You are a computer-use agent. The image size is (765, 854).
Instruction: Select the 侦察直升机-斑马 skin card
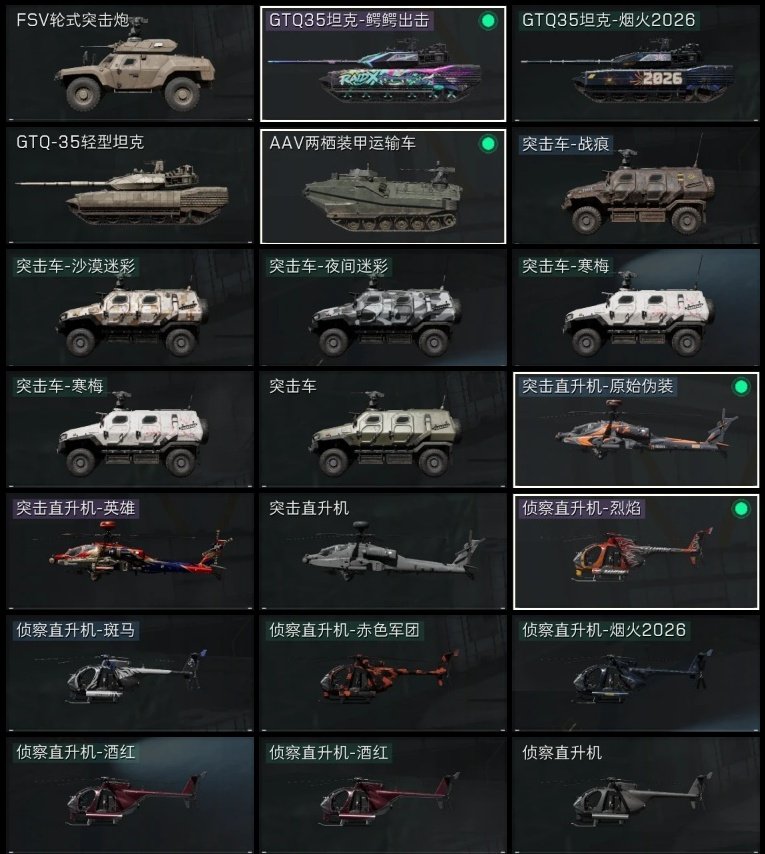(x=130, y=673)
